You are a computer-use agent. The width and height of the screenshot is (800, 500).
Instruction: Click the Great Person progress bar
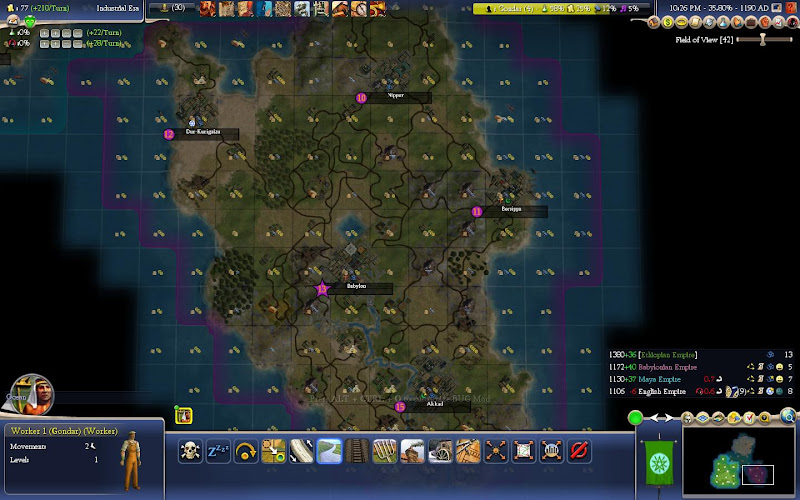click(x=561, y=8)
